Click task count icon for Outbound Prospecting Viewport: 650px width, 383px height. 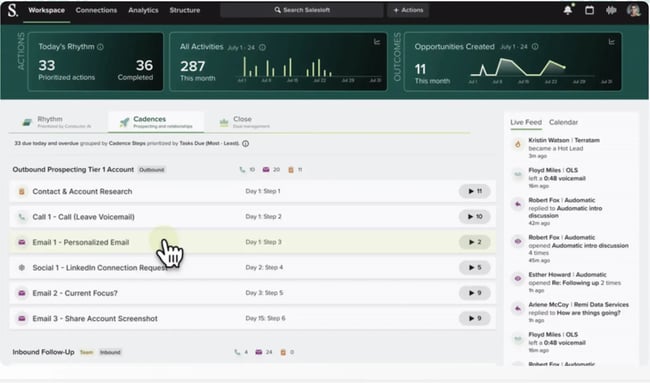(291, 170)
